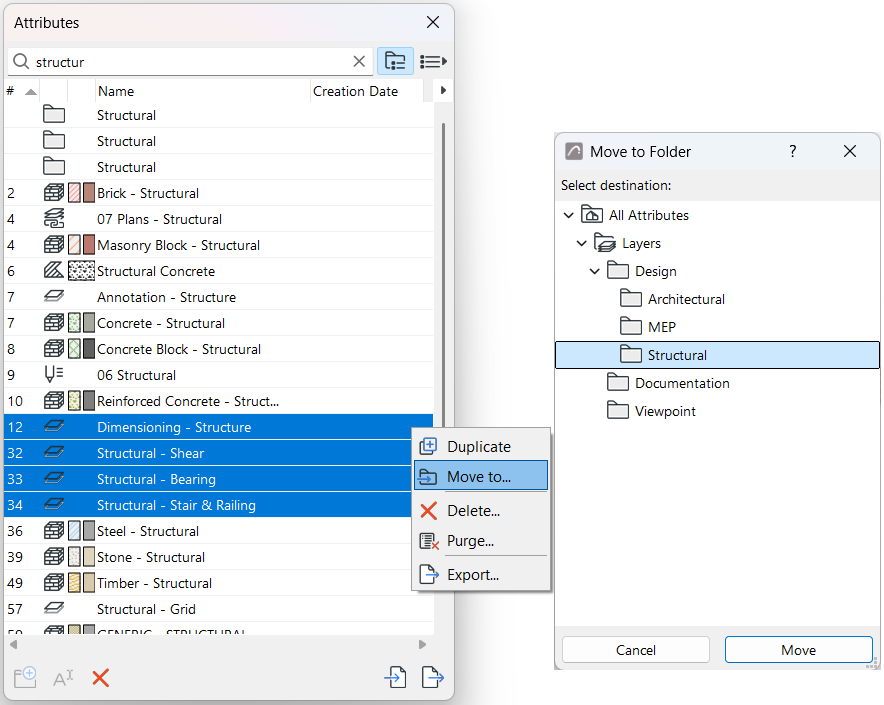Click the Stone - Structural material icon

point(54,557)
